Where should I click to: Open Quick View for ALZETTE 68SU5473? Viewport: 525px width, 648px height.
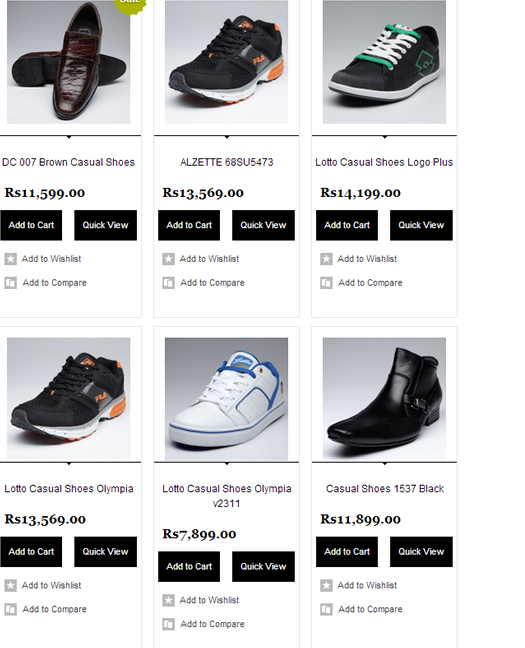263,225
